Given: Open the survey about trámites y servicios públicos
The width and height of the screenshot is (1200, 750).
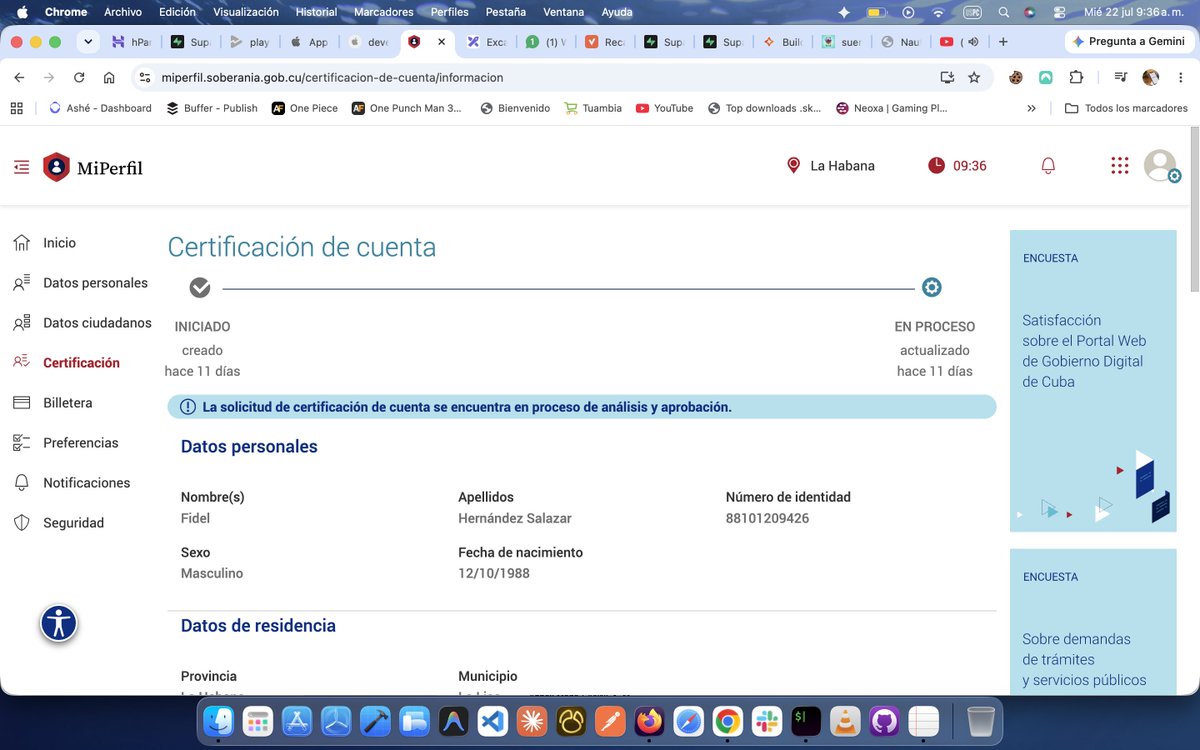Looking at the screenshot, I should point(1093,622).
